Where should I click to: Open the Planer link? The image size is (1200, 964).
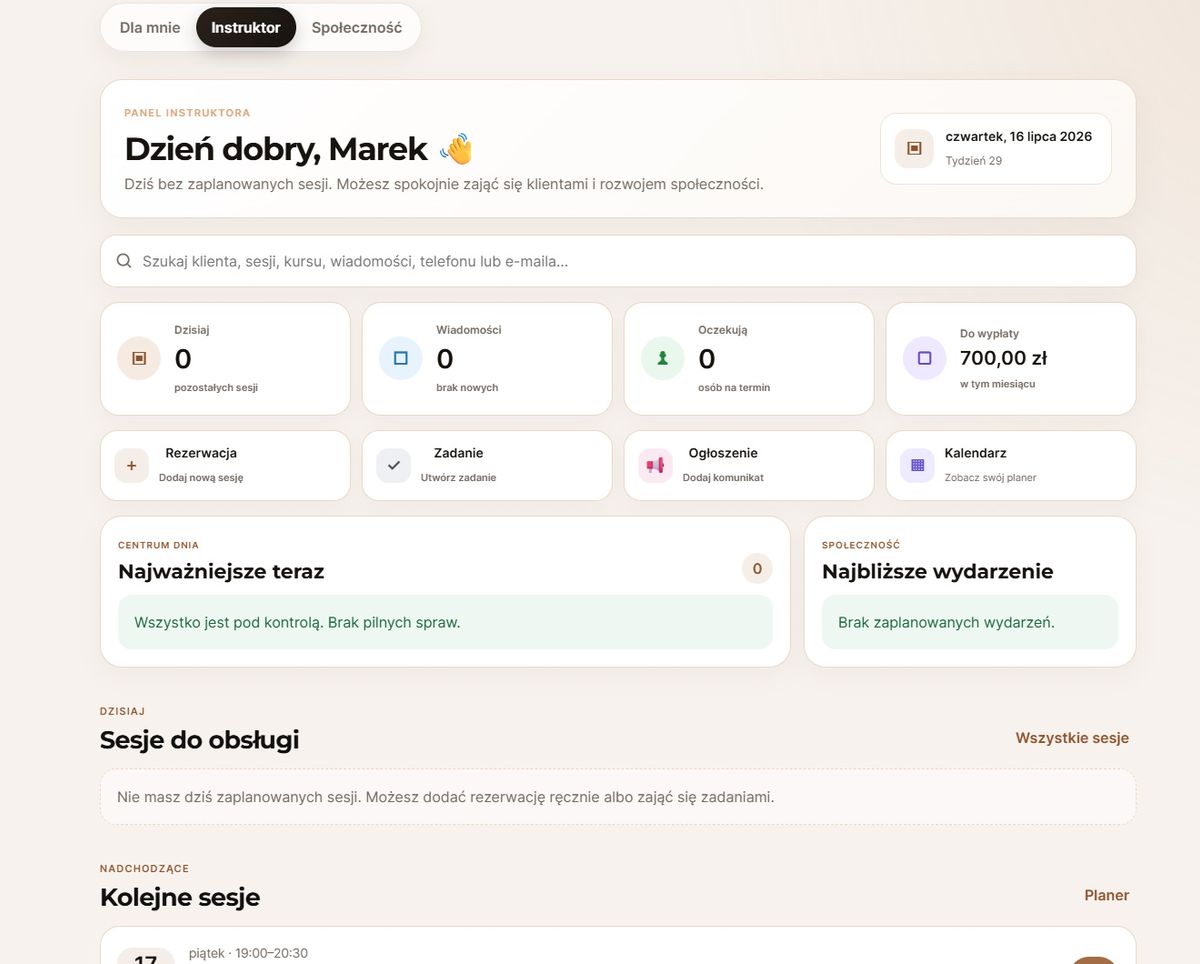(x=1107, y=895)
